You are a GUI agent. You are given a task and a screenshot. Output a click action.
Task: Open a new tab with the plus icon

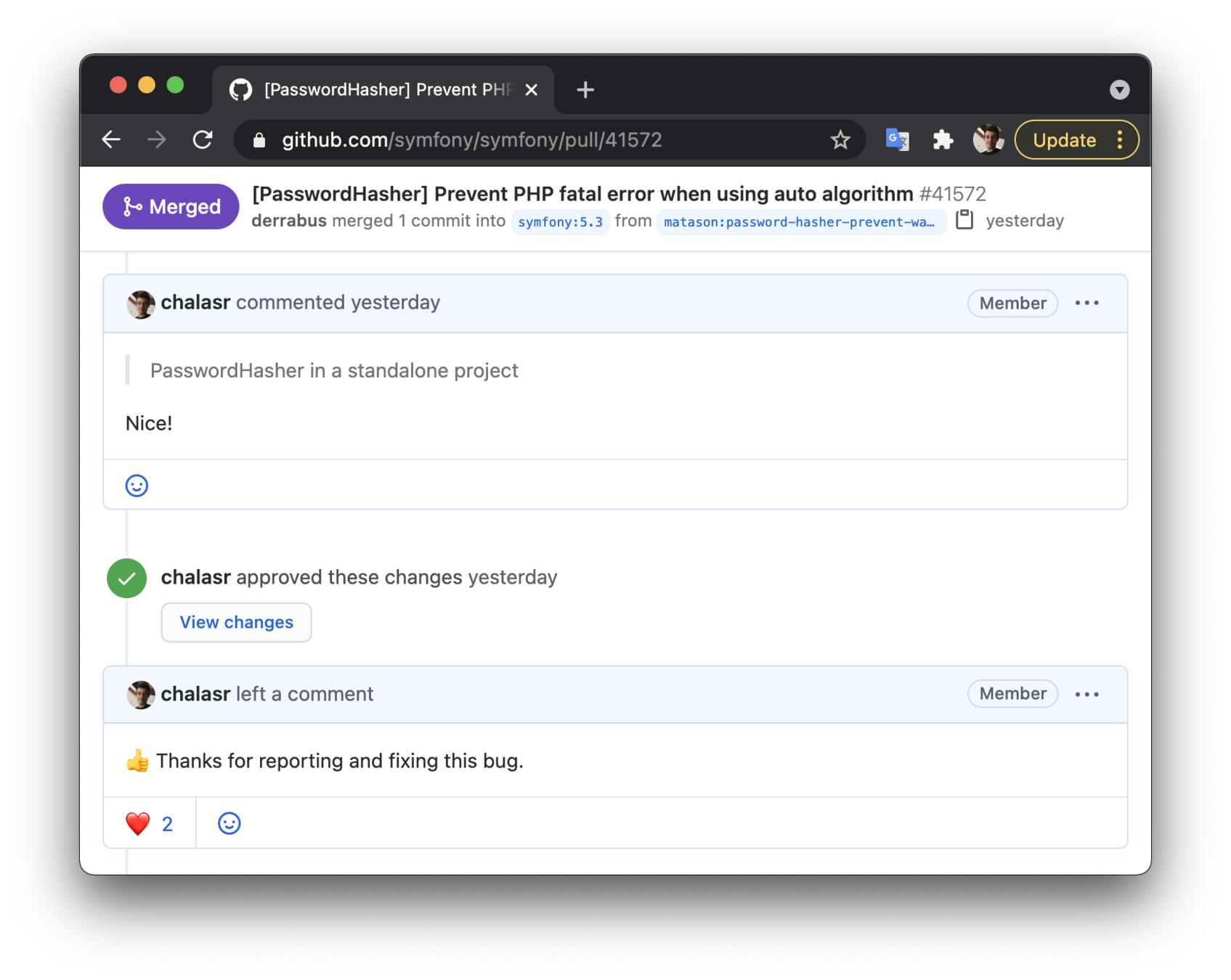tap(585, 89)
